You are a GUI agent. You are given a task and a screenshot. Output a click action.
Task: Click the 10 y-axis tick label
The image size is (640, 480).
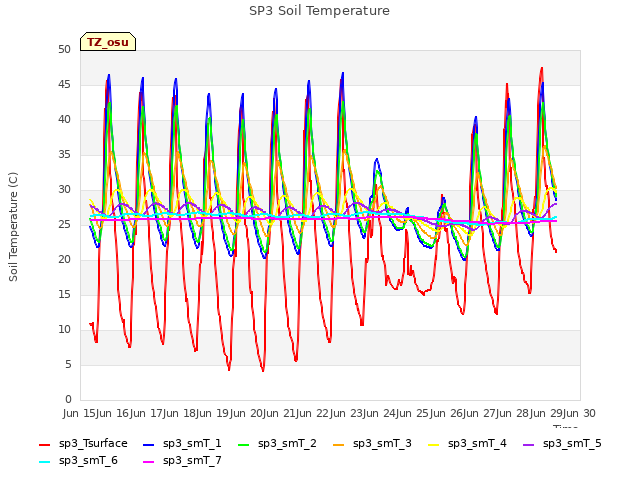click(x=64, y=330)
